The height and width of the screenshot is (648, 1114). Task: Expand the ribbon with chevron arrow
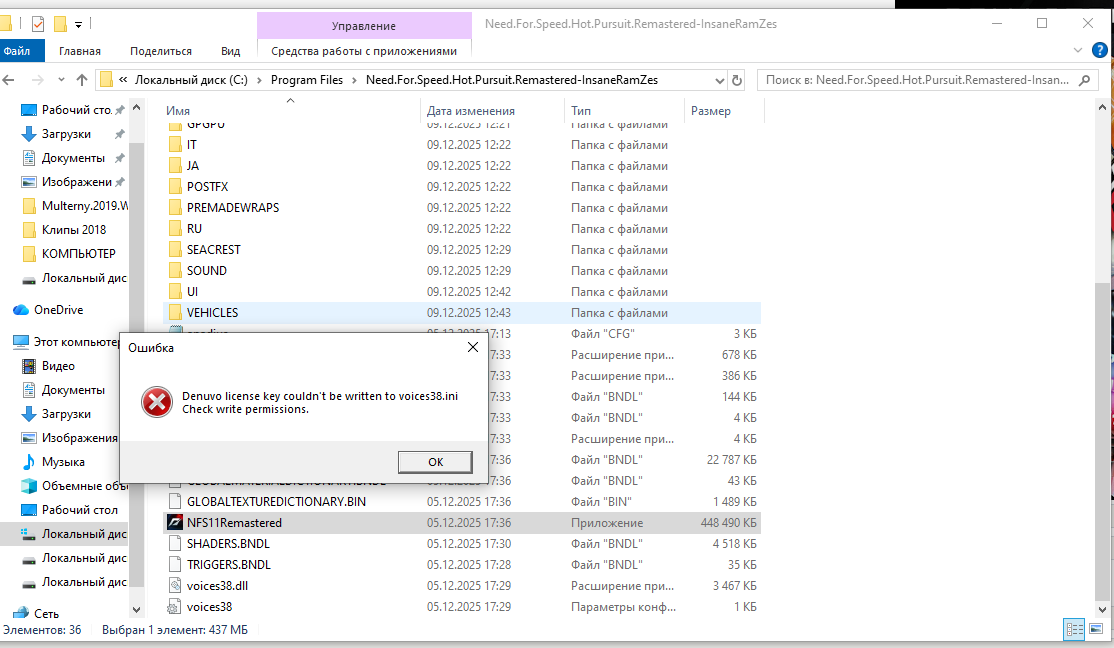[1077, 51]
